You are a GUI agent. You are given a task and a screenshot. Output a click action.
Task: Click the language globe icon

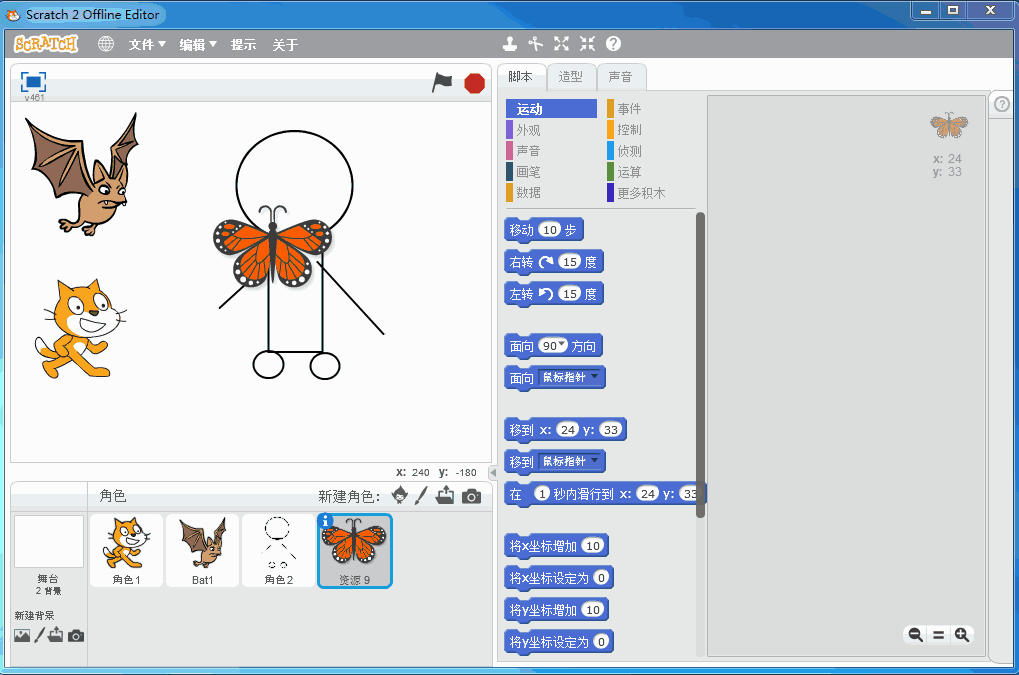106,44
